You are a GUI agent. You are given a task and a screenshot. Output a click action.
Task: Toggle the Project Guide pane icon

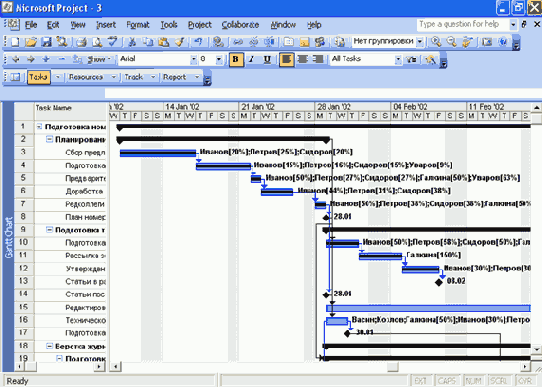pyautogui.click(x=15, y=77)
